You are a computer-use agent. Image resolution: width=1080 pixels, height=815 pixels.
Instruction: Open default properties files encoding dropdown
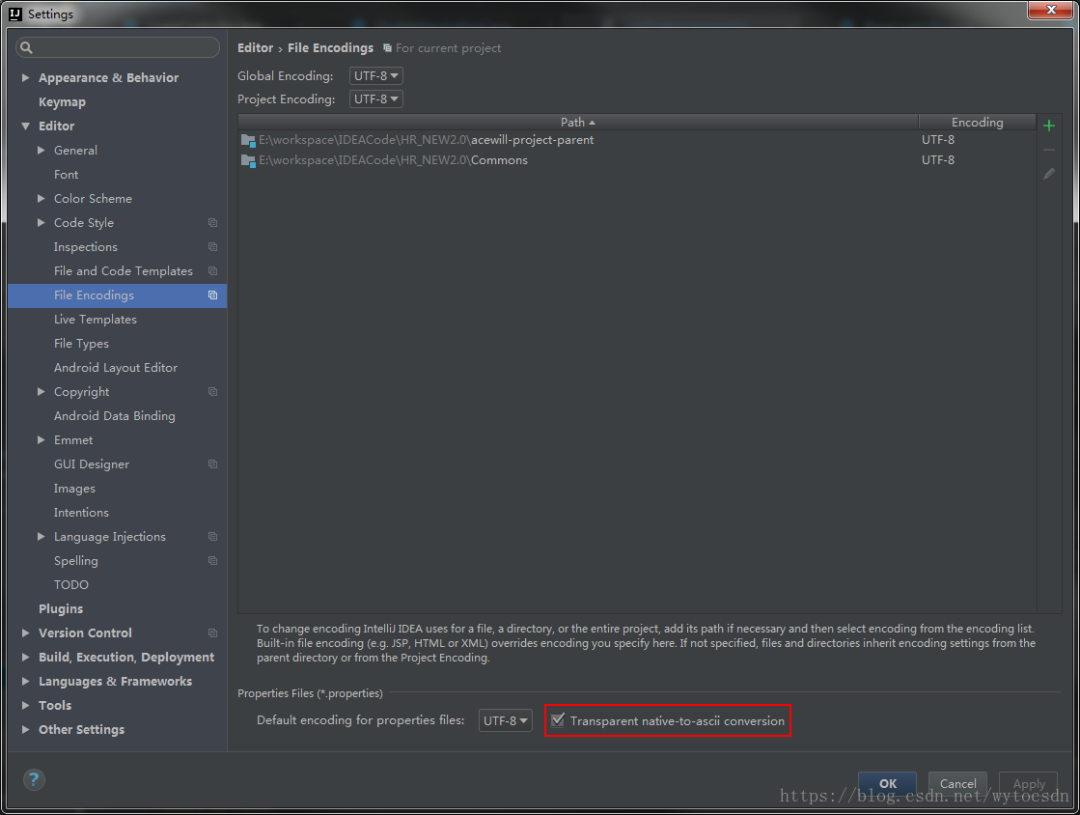click(x=505, y=721)
